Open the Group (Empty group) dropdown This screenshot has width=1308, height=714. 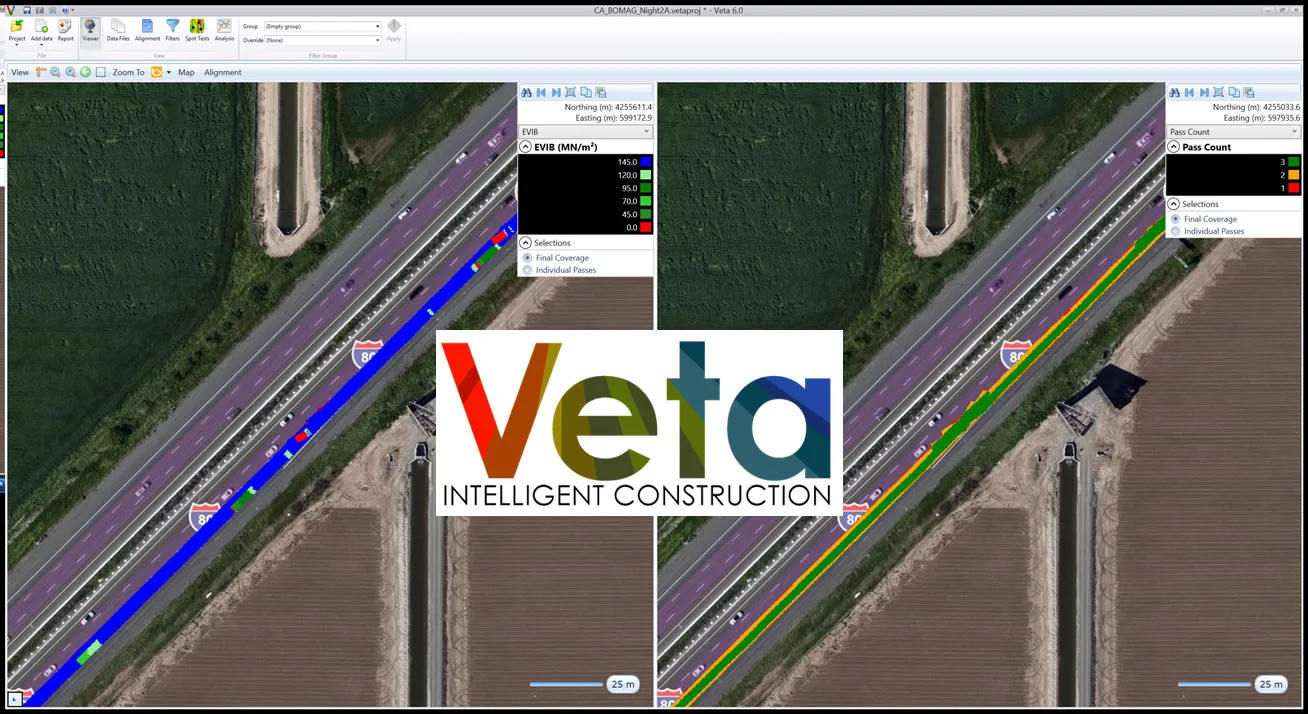[322, 26]
